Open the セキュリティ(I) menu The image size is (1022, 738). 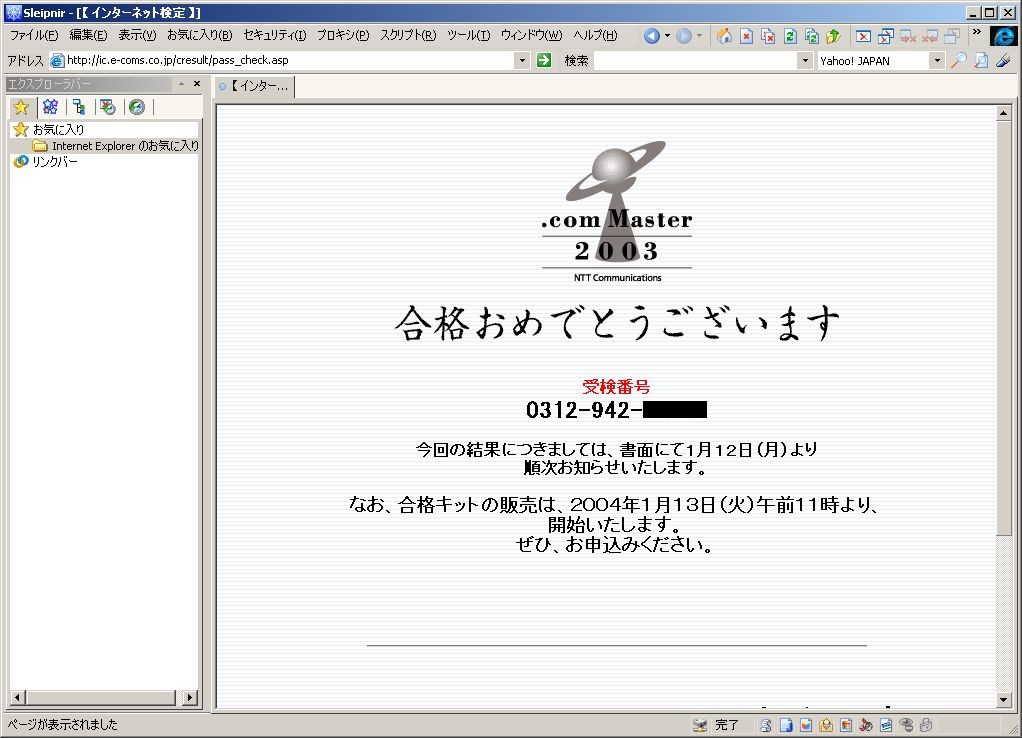point(274,35)
